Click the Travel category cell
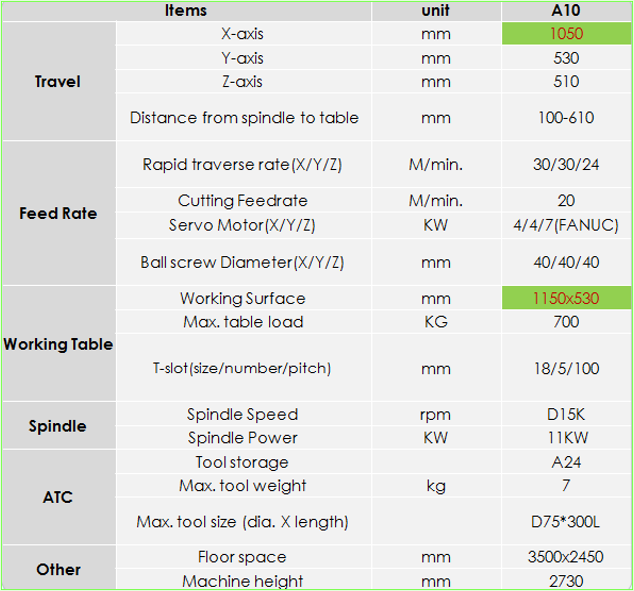 pos(59,81)
